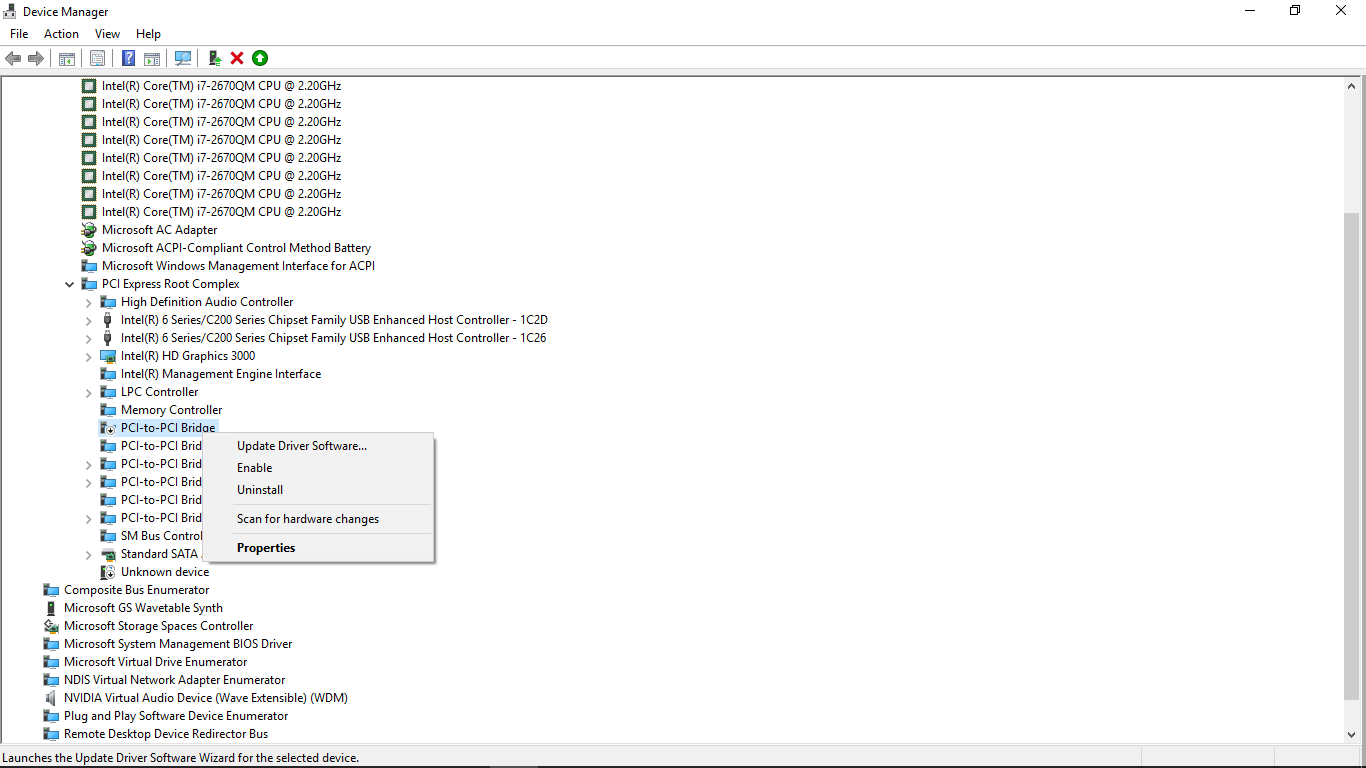Click the Back arrow in the toolbar
1366x768 pixels.
tap(13, 58)
